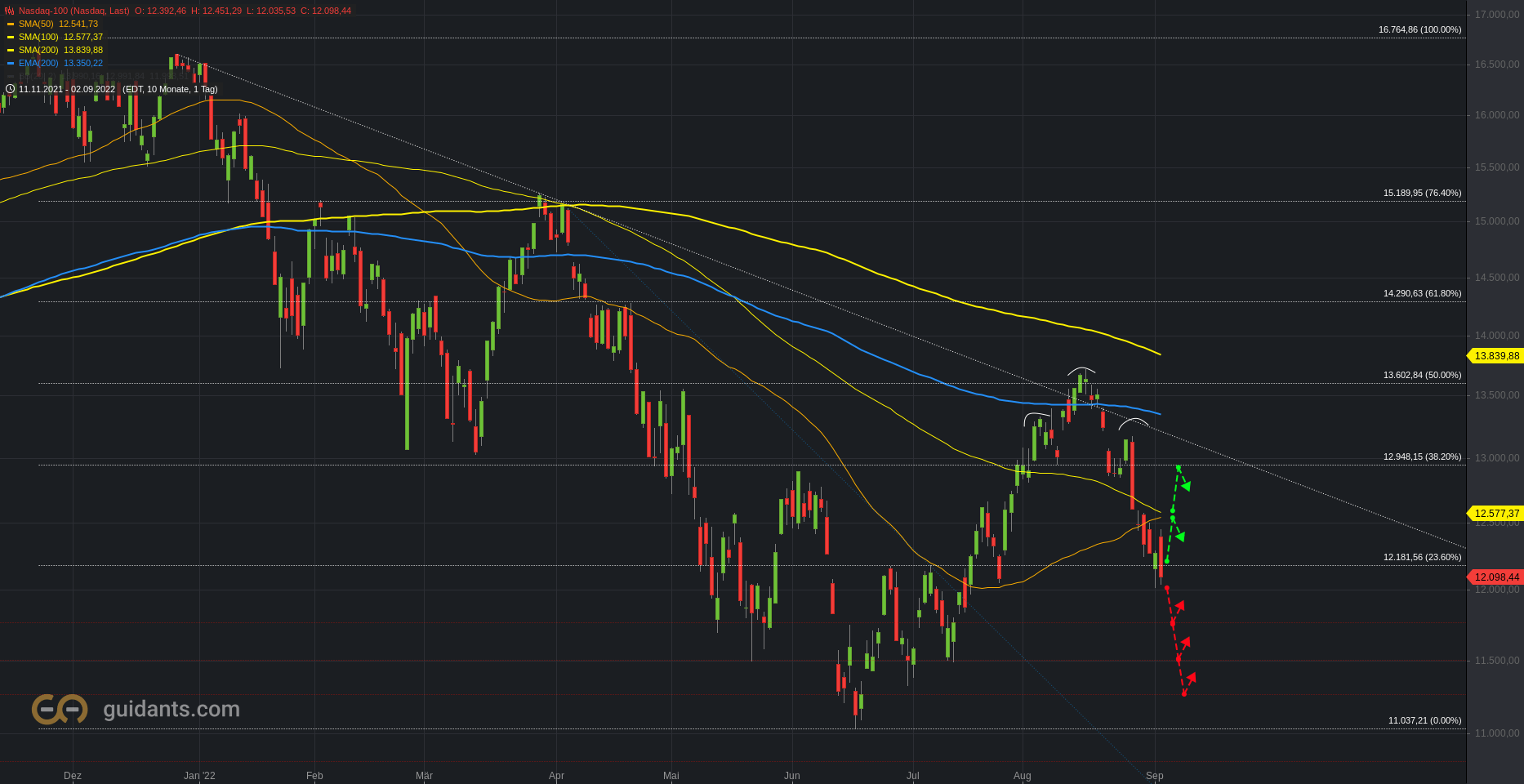Click the 14.290,63 (61.80%) Fibonacci label
This screenshot has height=784, width=1524.
pos(1423,293)
